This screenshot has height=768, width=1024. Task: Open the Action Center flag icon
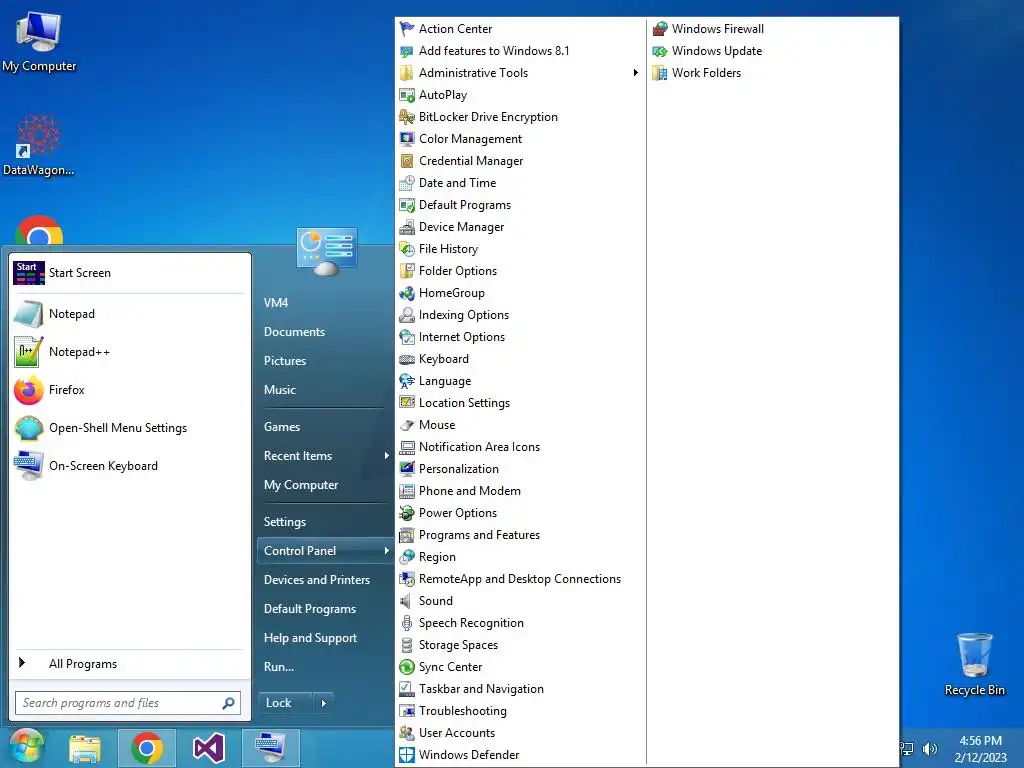(407, 29)
